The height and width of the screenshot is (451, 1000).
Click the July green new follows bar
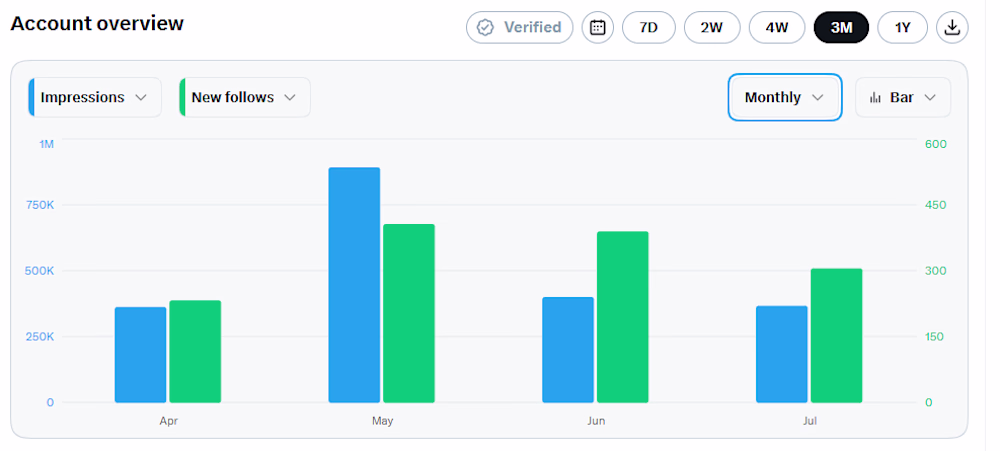pyautogui.click(x=836, y=336)
